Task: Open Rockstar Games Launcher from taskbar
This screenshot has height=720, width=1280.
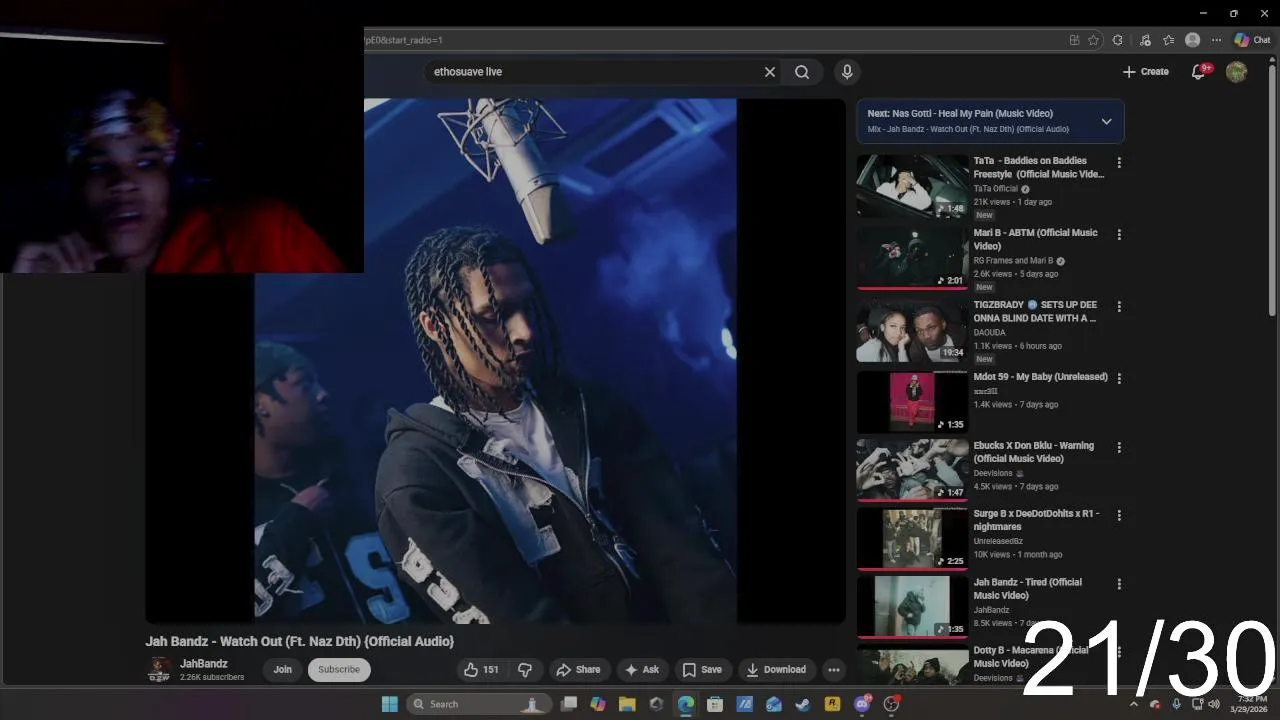Action: coord(832,704)
